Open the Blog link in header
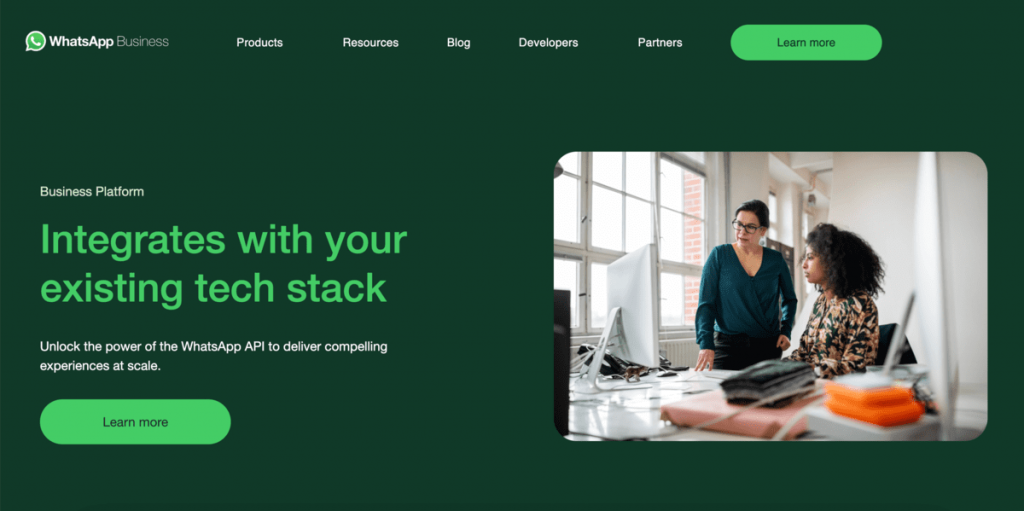The image size is (1024, 511). point(458,42)
